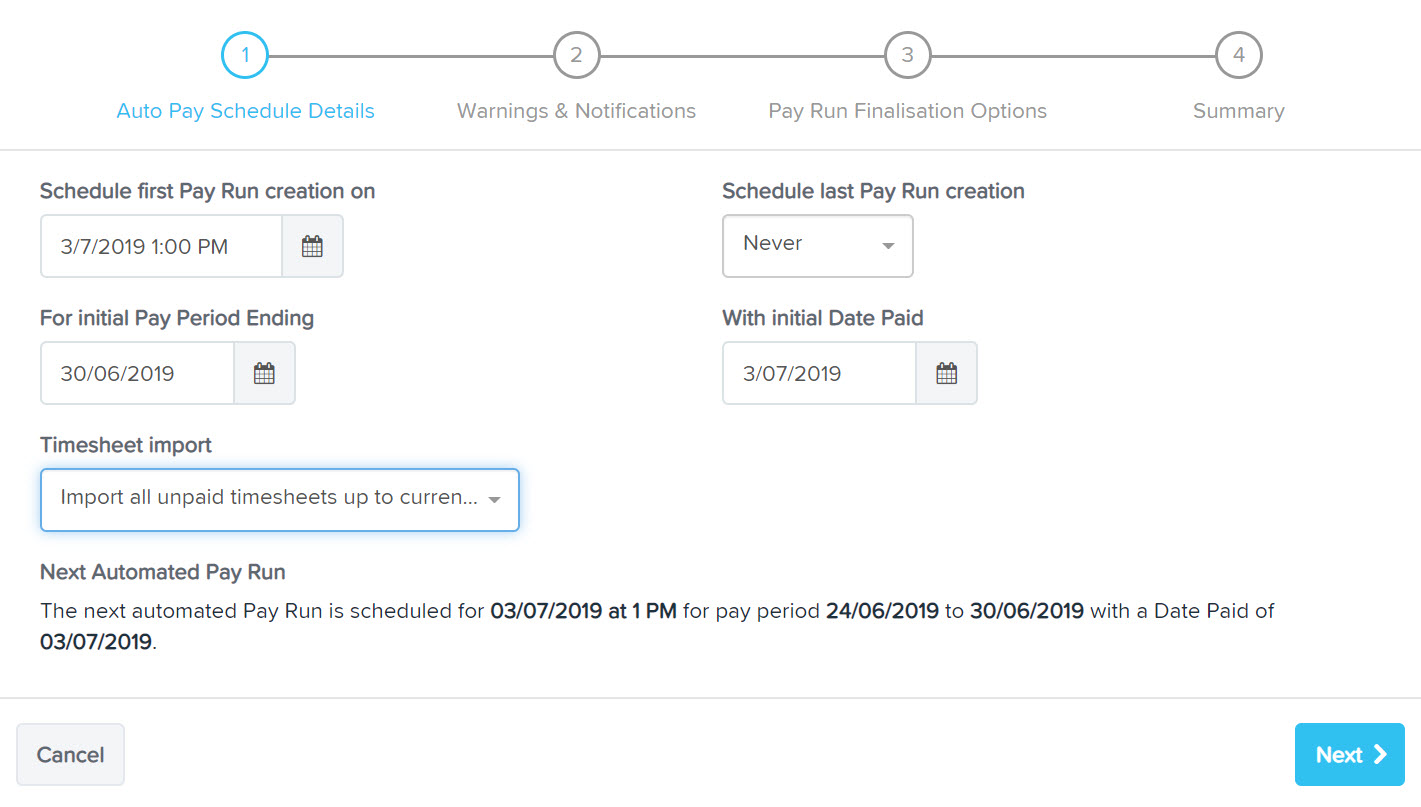This screenshot has height=807, width=1421.
Task: Open calendar picker for first Pay Run creation
Action: pyautogui.click(x=312, y=246)
